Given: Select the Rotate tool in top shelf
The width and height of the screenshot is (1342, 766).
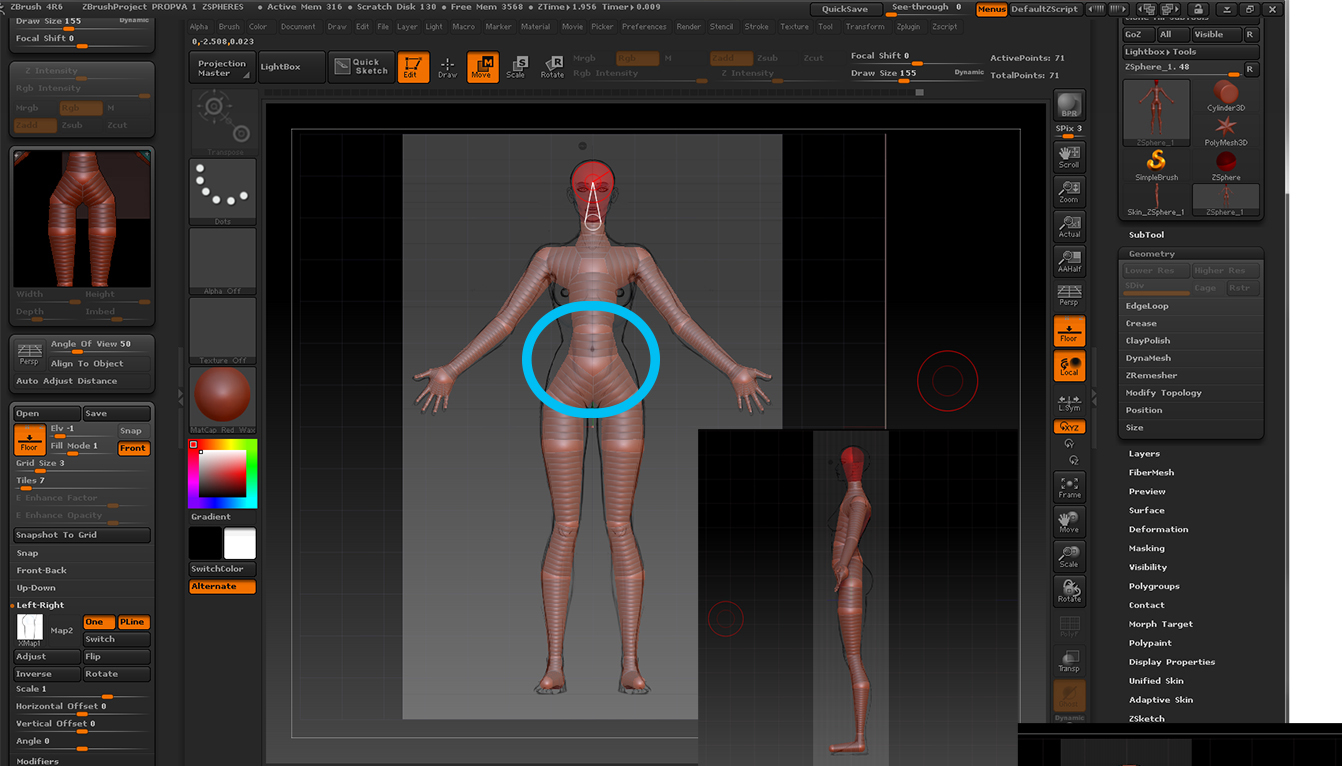Looking at the screenshot, I should coord(552,67).
